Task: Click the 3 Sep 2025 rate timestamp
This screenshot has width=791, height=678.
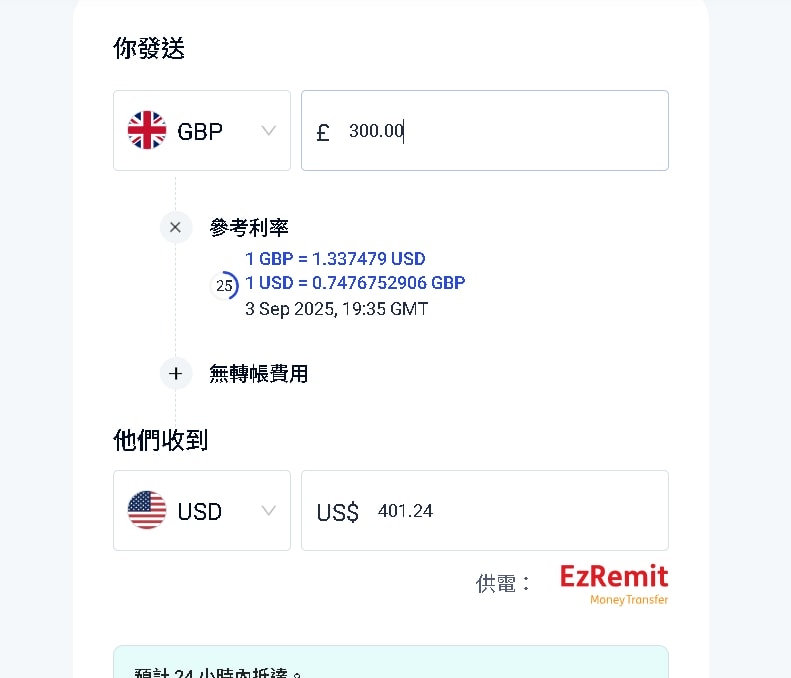Action: tap(336, 309)
